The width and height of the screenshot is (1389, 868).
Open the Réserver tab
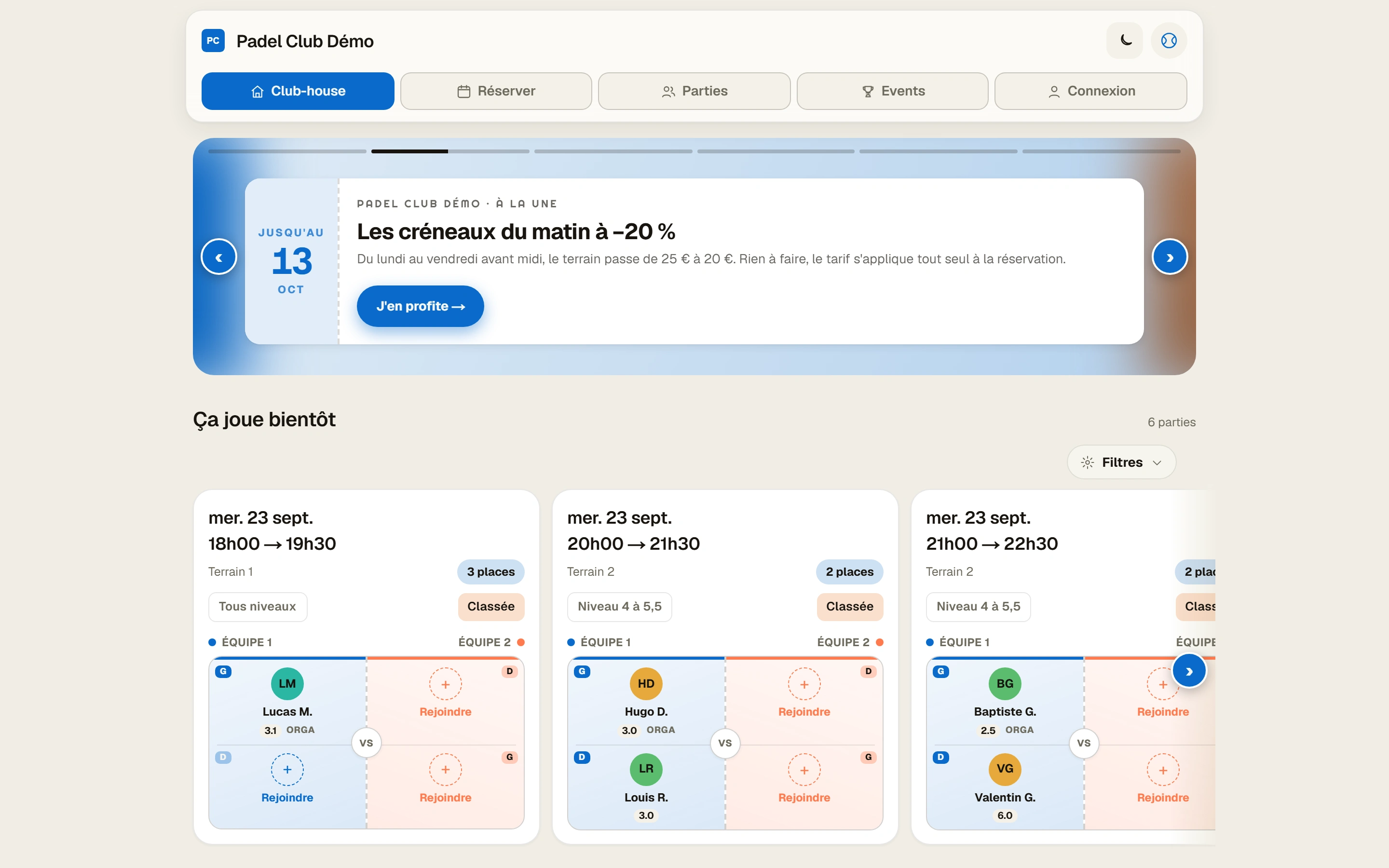pyautogui.click(x=496, y=91)
